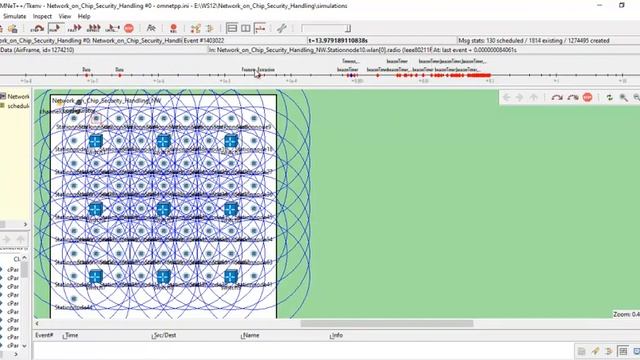Open the Inspect menu

pyautogui.click(x=42, y=16)
